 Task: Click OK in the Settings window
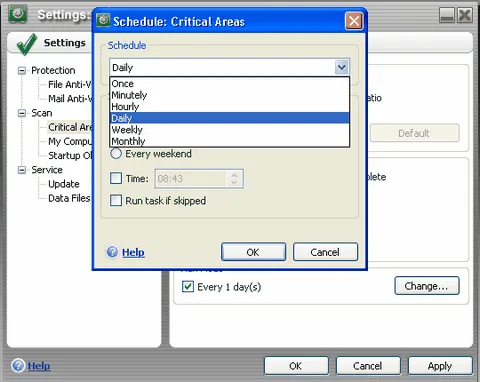tap(296, 366)
